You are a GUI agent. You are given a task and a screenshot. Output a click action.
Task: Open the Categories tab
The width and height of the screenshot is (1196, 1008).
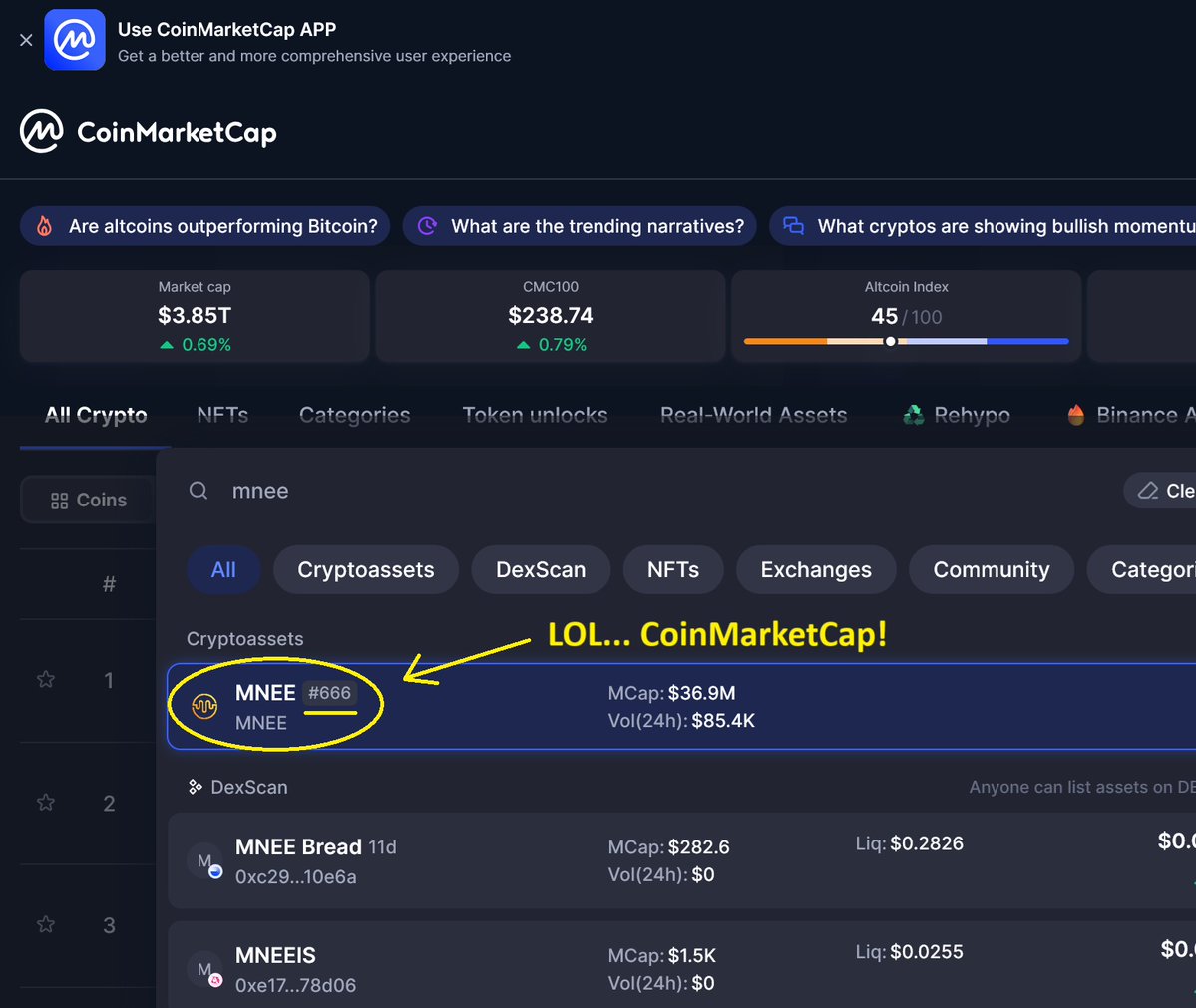click(x=355, y=415)
